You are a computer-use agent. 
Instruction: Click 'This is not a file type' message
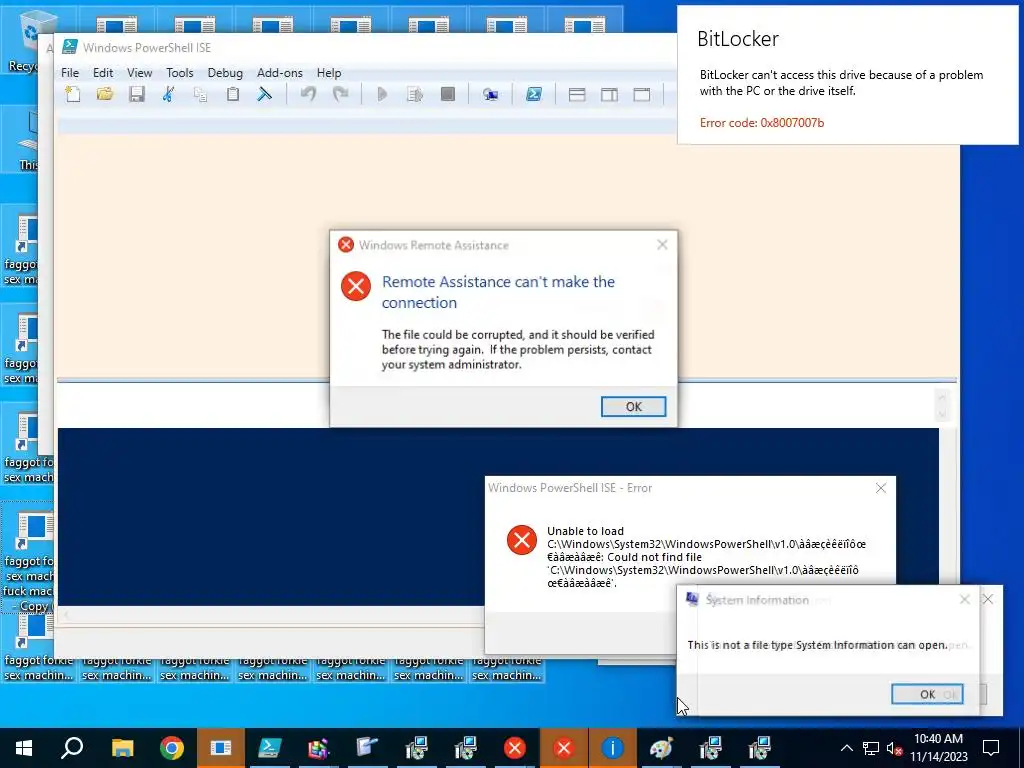click(x=817, y=645)
